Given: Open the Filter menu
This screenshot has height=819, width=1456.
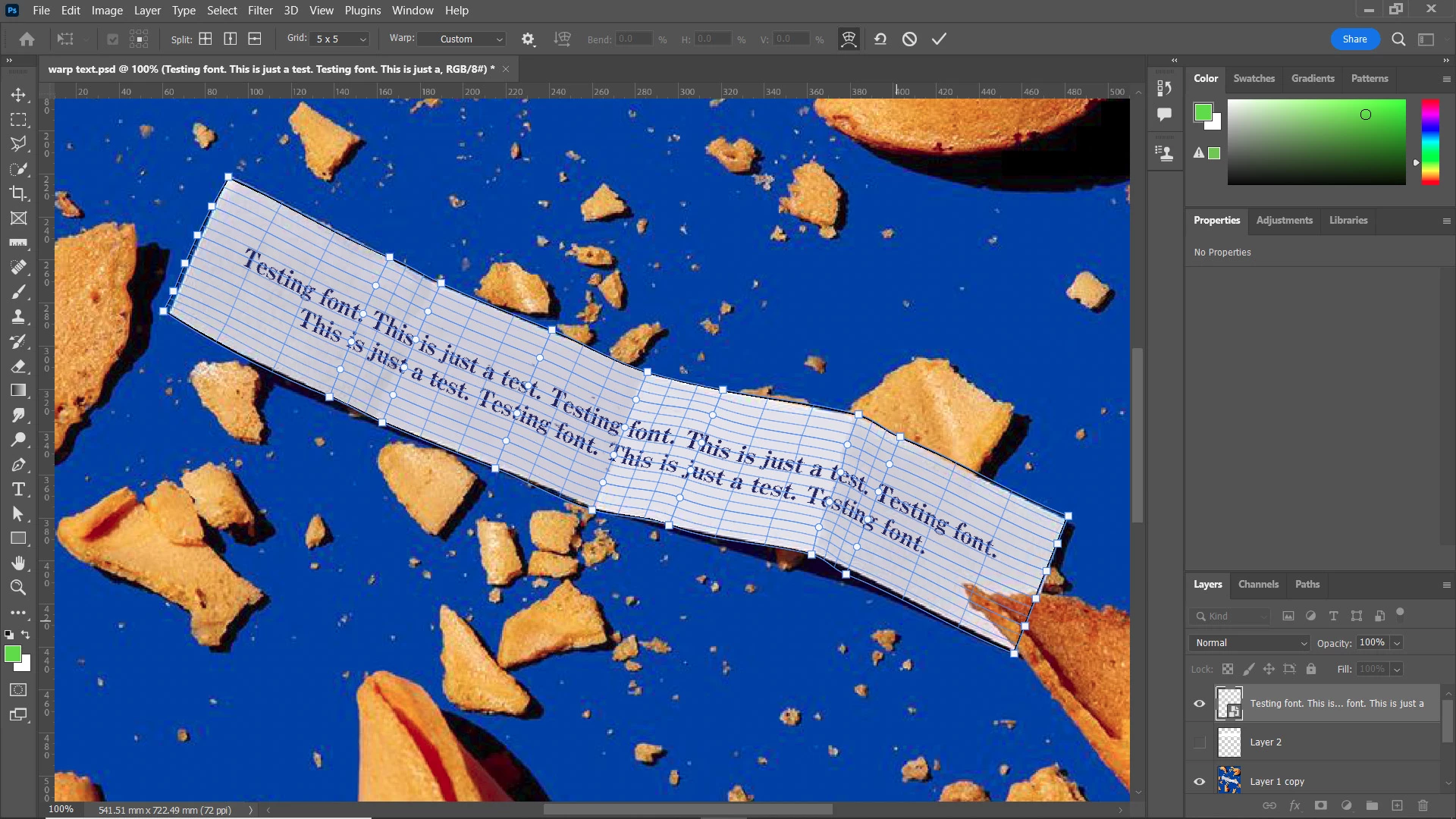Looking at the screenshot, I should (x=259, y=11).
